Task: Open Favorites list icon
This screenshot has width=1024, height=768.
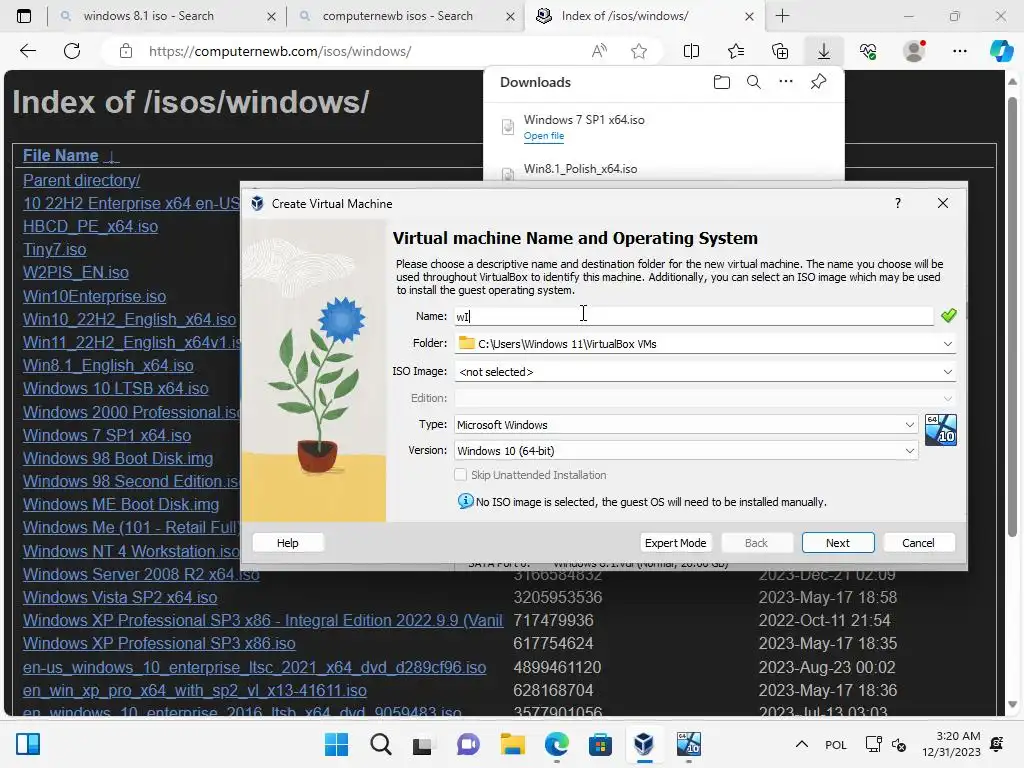Action: pos(736,51)
